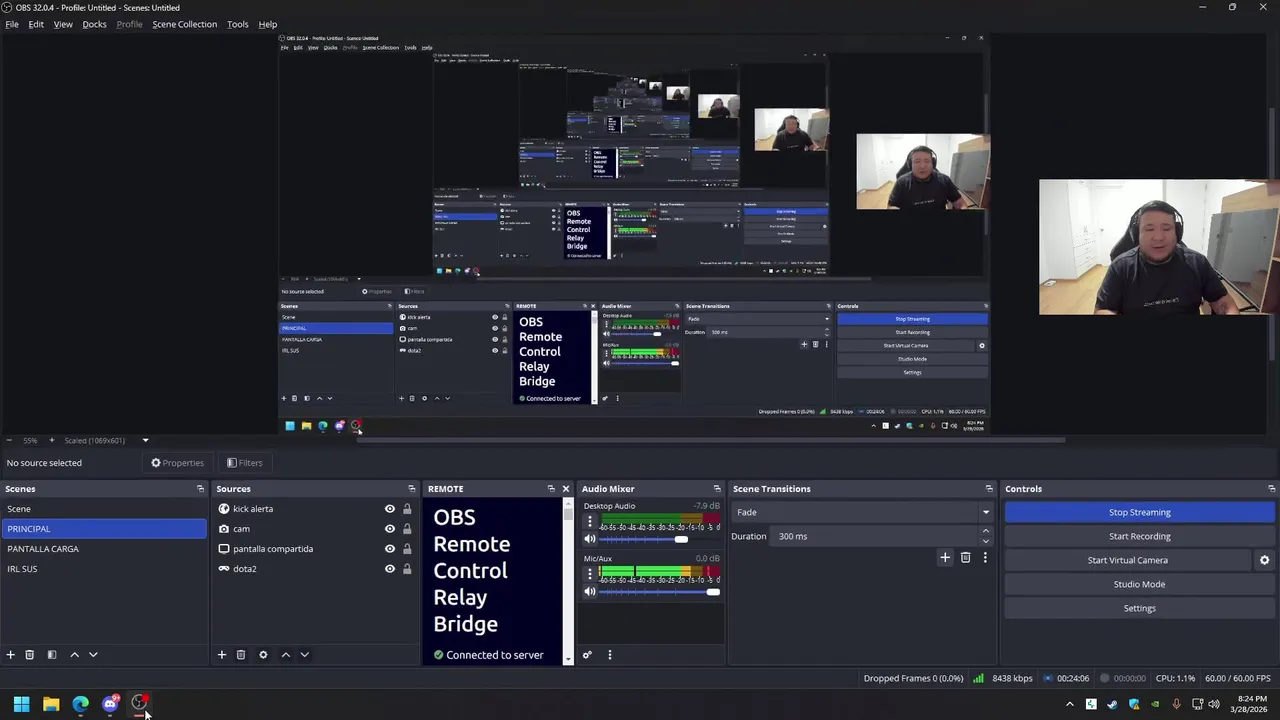Screen dimensions: 1280x720
Task: Undock the Controls panel
Action: pos(1271,489)
